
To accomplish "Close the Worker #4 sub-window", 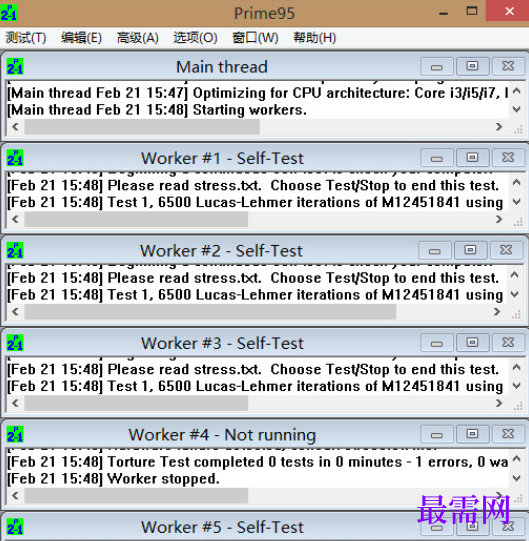I will point(508,434).
